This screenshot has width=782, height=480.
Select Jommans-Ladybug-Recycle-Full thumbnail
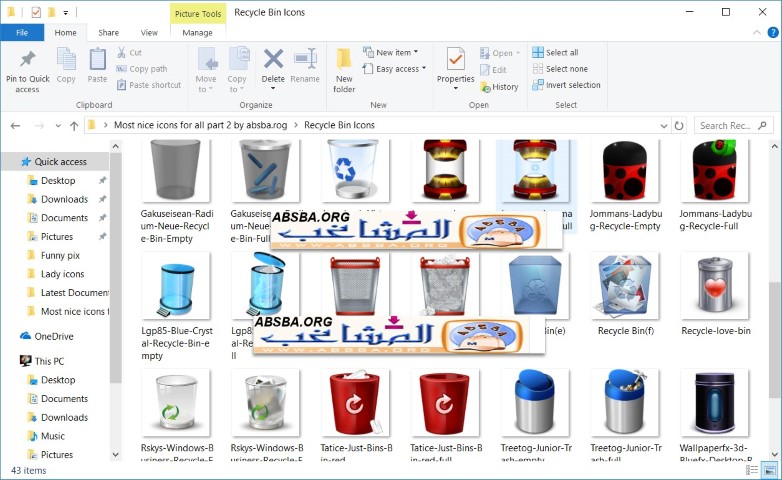[x=715, y=170]
